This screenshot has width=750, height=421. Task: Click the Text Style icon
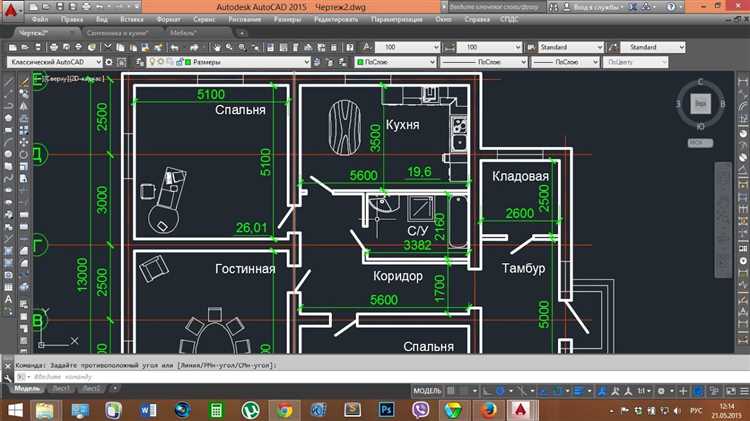click(x=367, y=47)
